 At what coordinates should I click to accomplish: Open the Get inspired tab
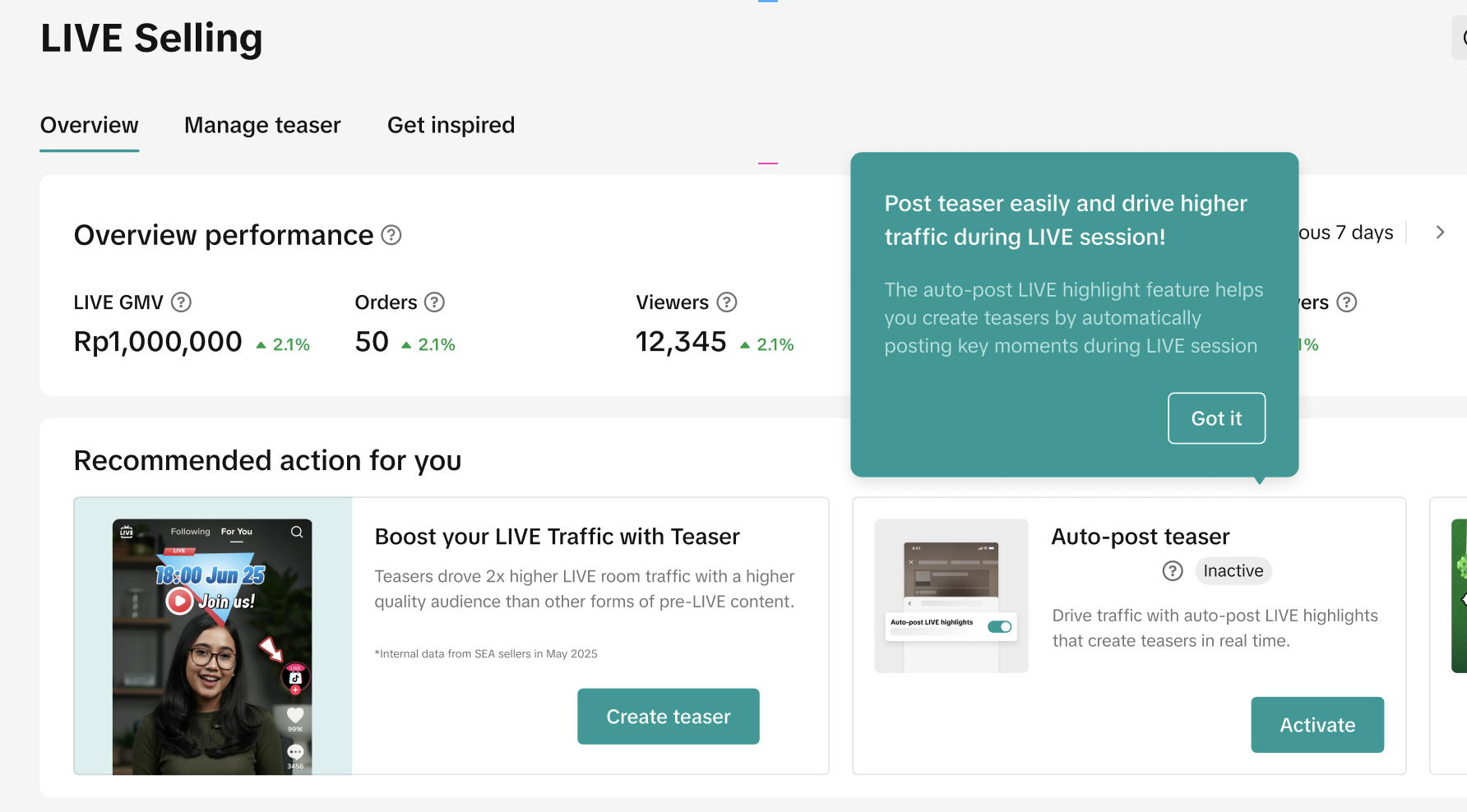(x=451, y=125)
